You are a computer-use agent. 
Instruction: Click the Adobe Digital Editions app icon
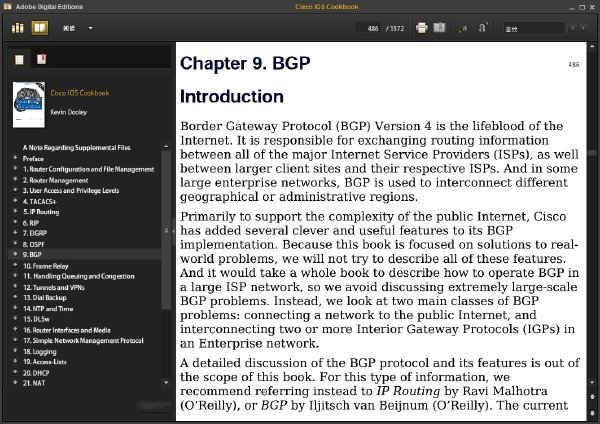[x=8, y=7]
